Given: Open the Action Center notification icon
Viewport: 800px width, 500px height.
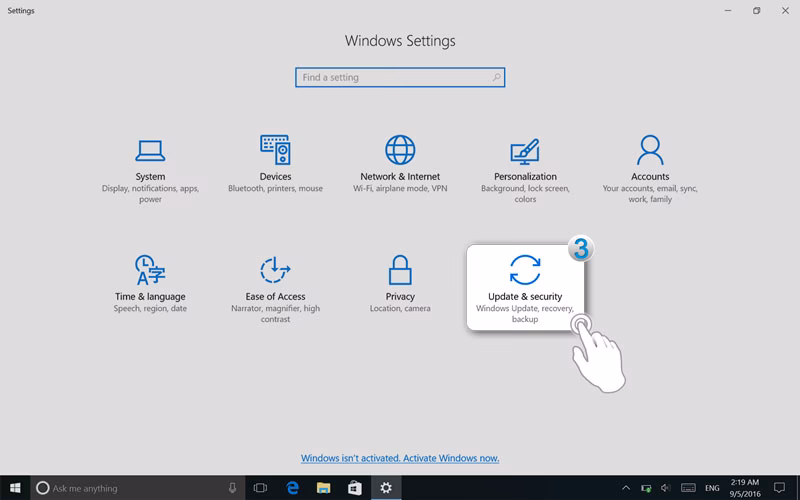Looking at the screenshot, I should coord(779,488).
